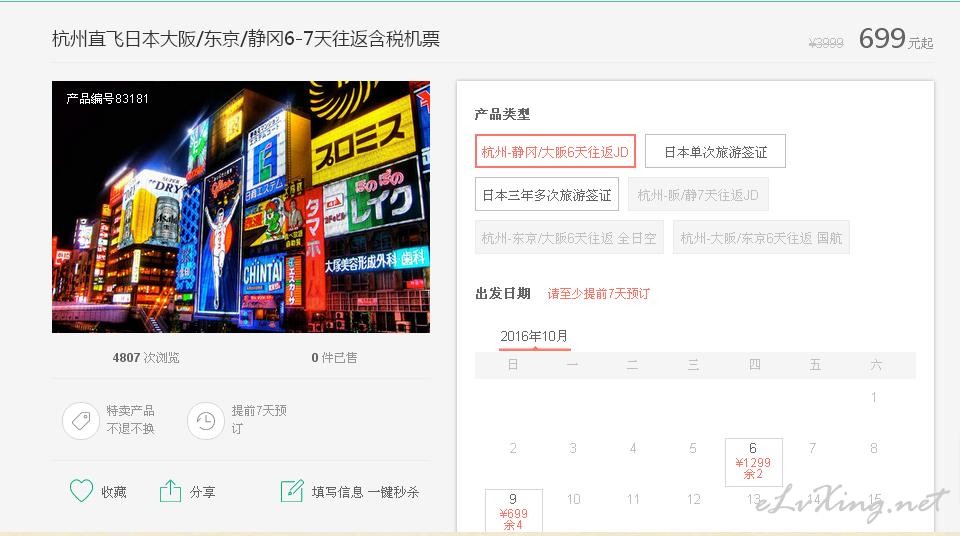Click the product title 杭州直飞日本大阪/东京/静冈
The width and height of the screenshot is (960, 536).
pos(246,39)
